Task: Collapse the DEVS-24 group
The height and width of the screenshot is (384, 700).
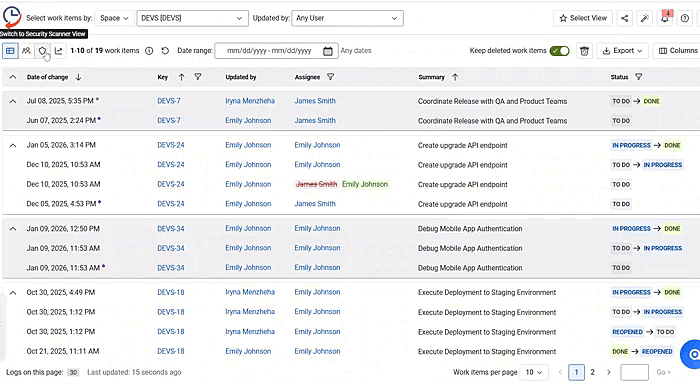Action: pyautogui.click(x=13, y=146)
